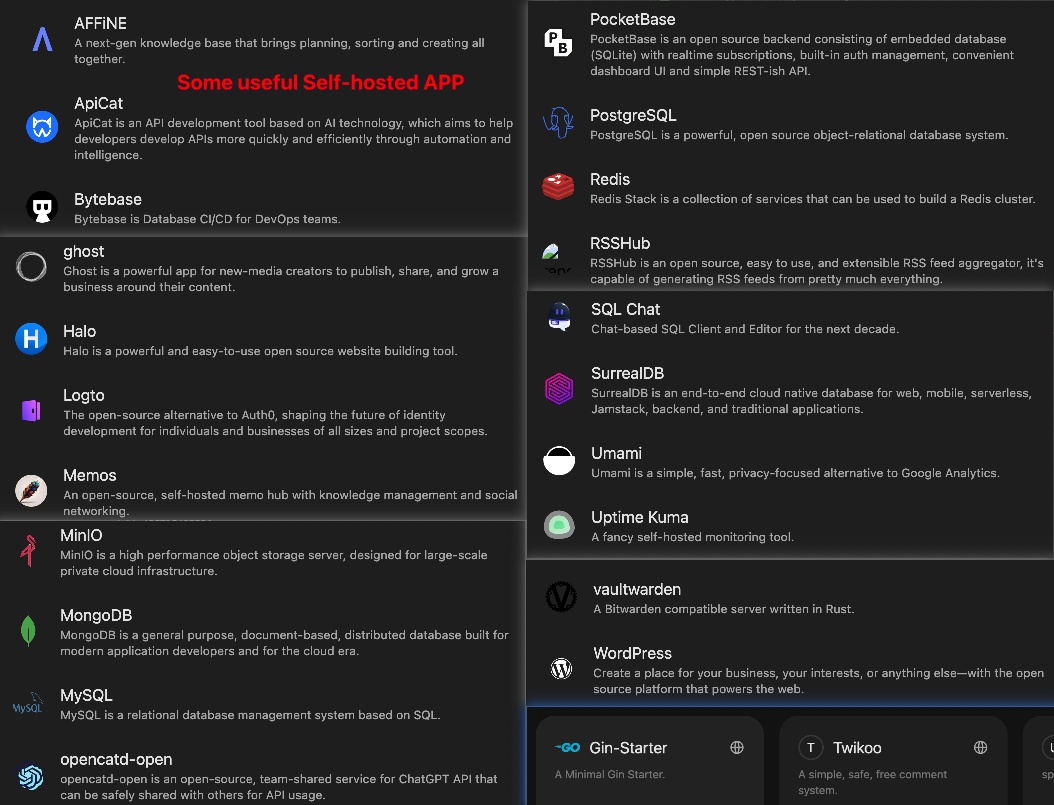
Task: Click the globe icon on Twikoo card
Action: coord(981,747)
